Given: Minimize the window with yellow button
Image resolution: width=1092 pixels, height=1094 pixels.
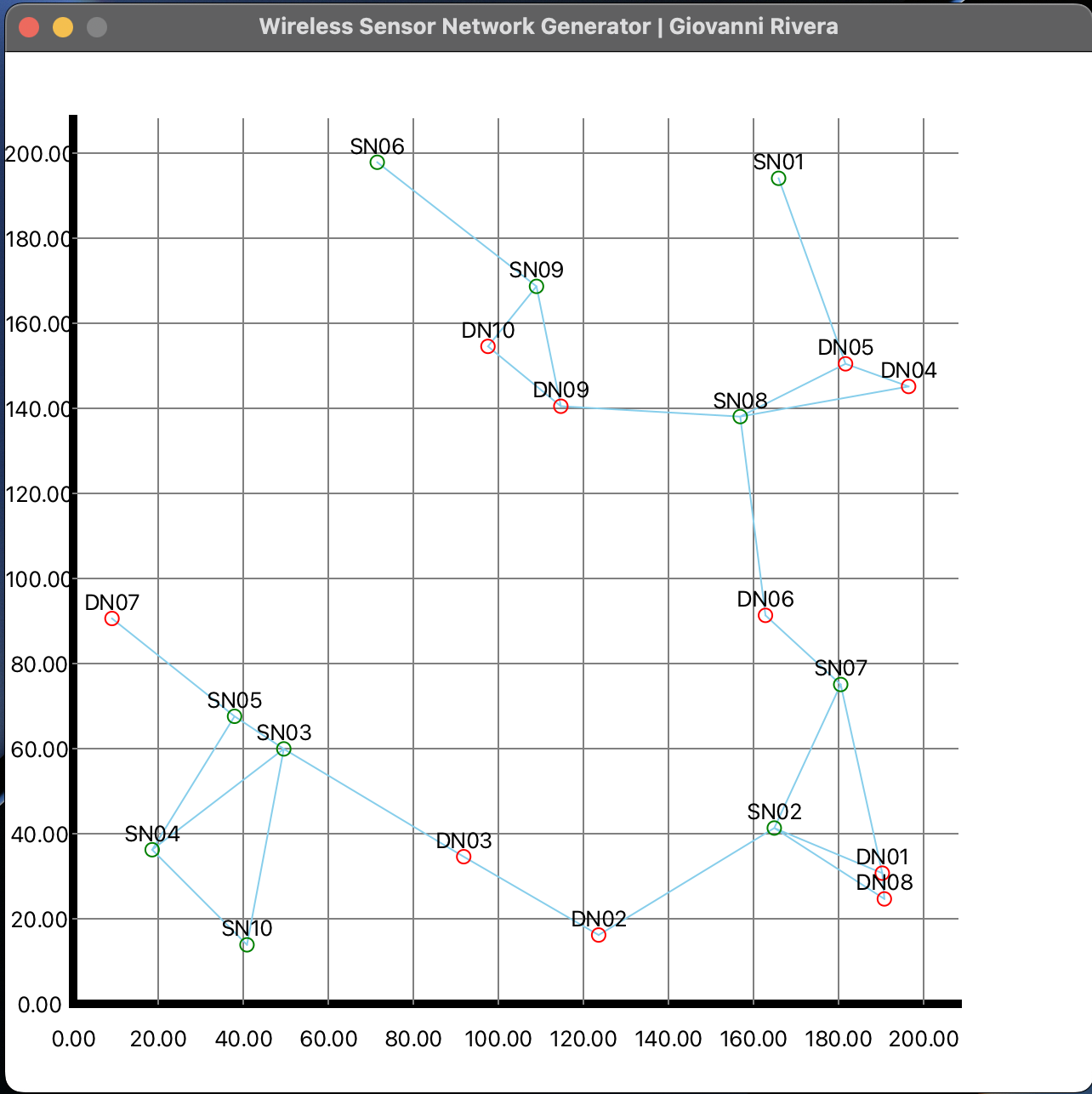Looking at the screenshot, I should pyautogui.click(x=63, y=27).
